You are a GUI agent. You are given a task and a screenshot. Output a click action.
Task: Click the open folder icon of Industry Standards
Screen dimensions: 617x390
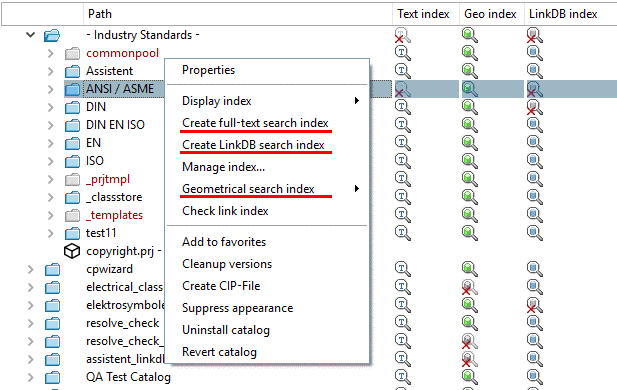point(52,35)
